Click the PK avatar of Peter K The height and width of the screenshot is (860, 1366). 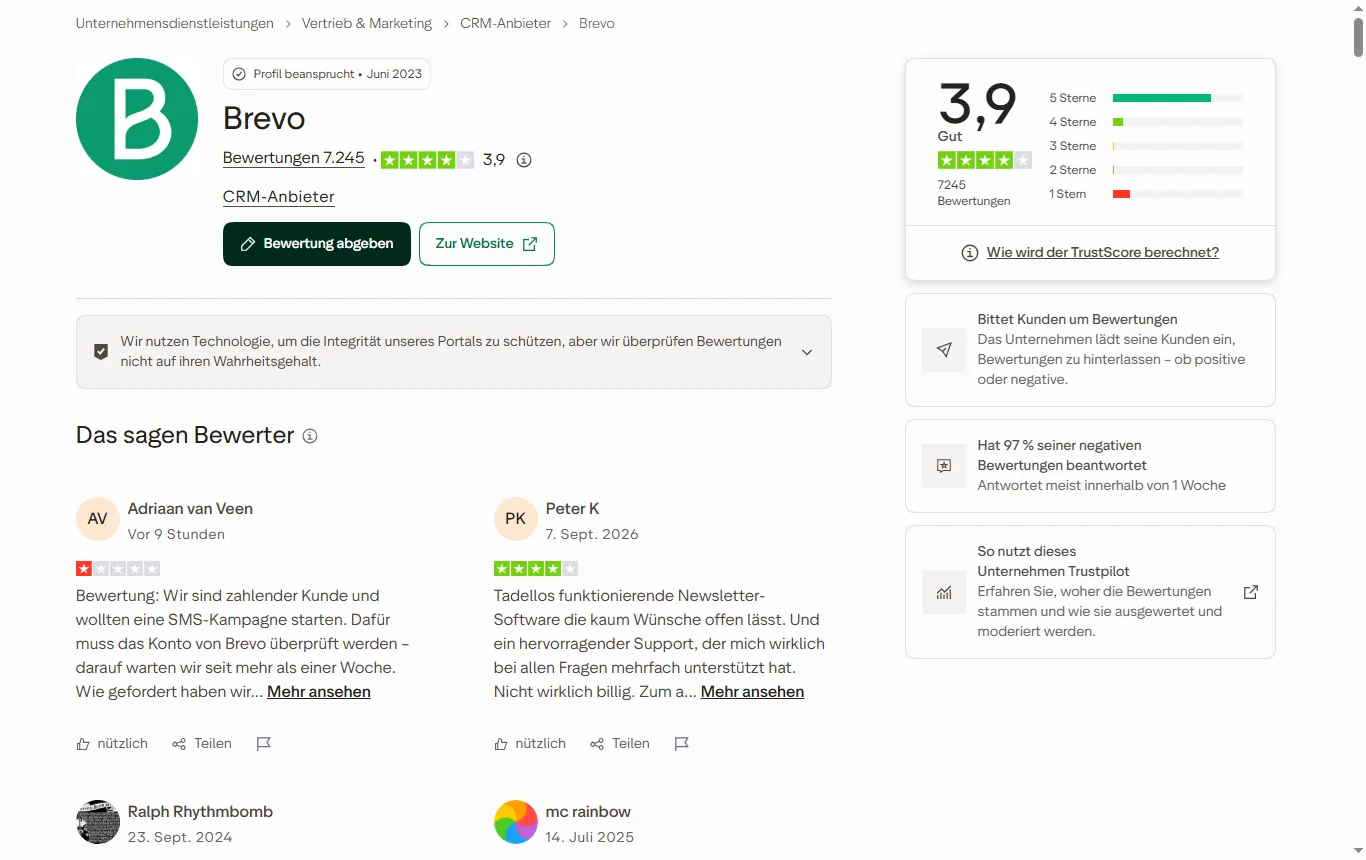516,519
